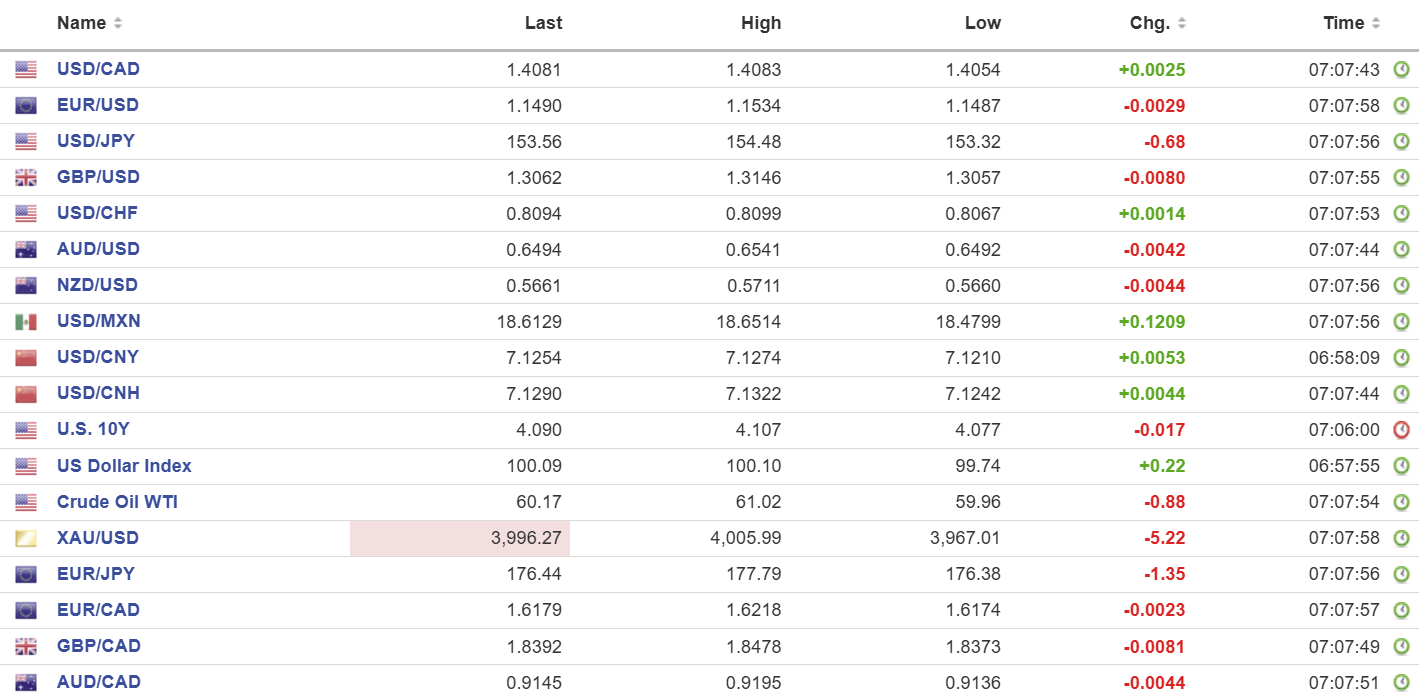
Task: Sort by Time column sort arrows
Action: (1376, 23)
